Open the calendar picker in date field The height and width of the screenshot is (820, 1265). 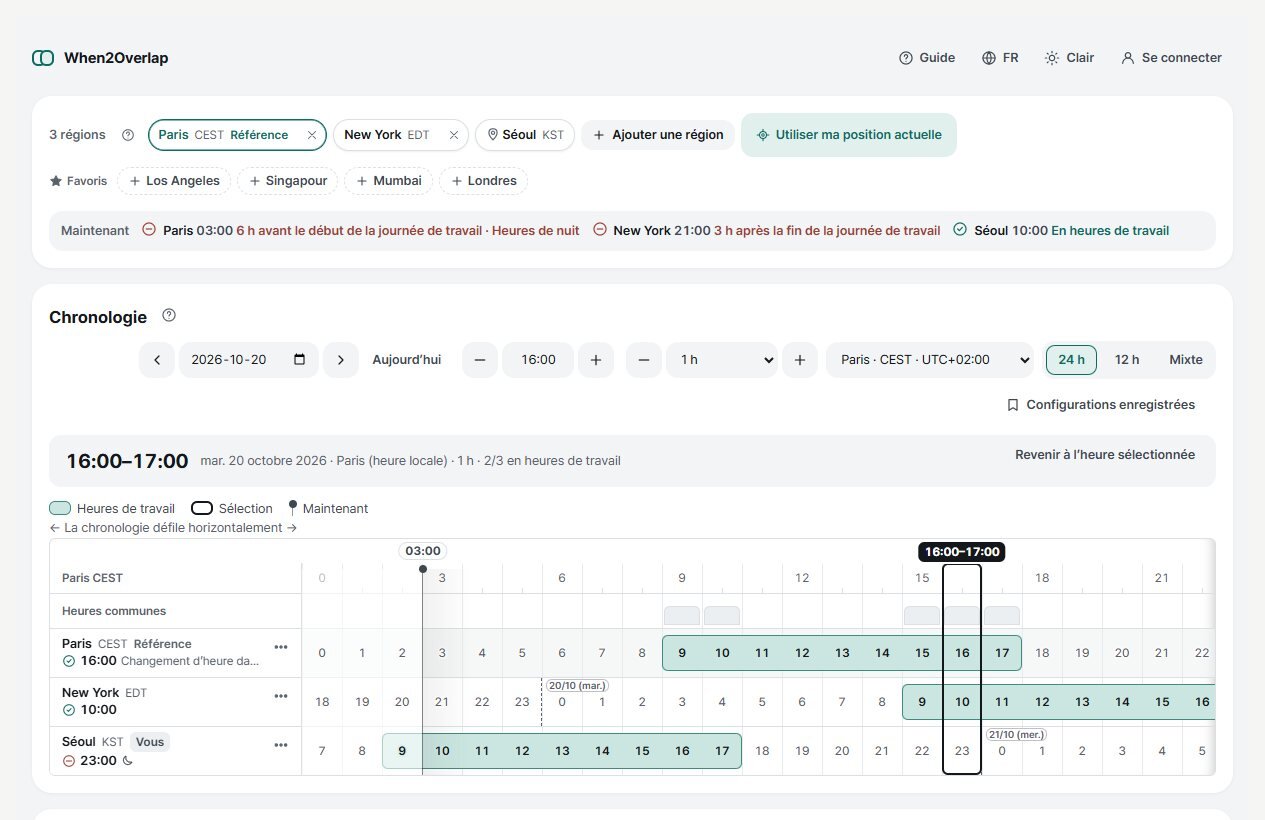[300, 360]
